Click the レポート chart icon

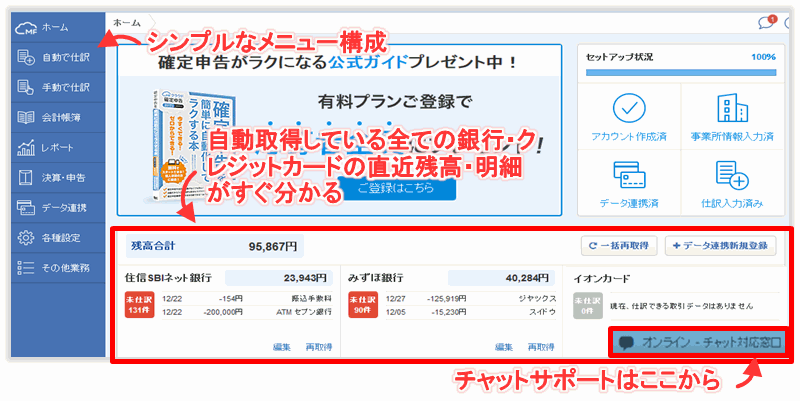pos(26,147)
